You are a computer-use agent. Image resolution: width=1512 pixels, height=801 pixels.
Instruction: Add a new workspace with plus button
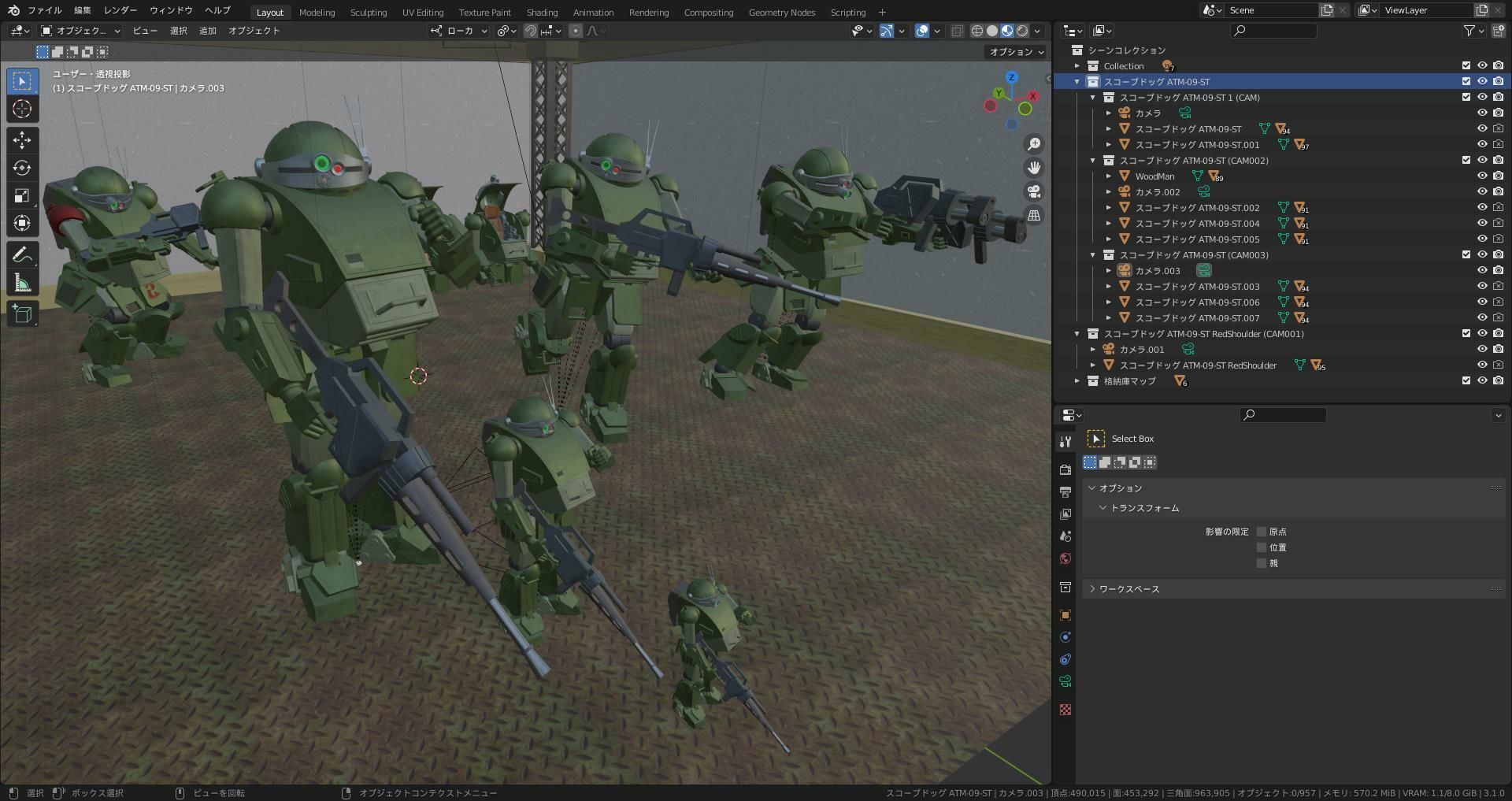pyautogui.click(x=882, y=13)
